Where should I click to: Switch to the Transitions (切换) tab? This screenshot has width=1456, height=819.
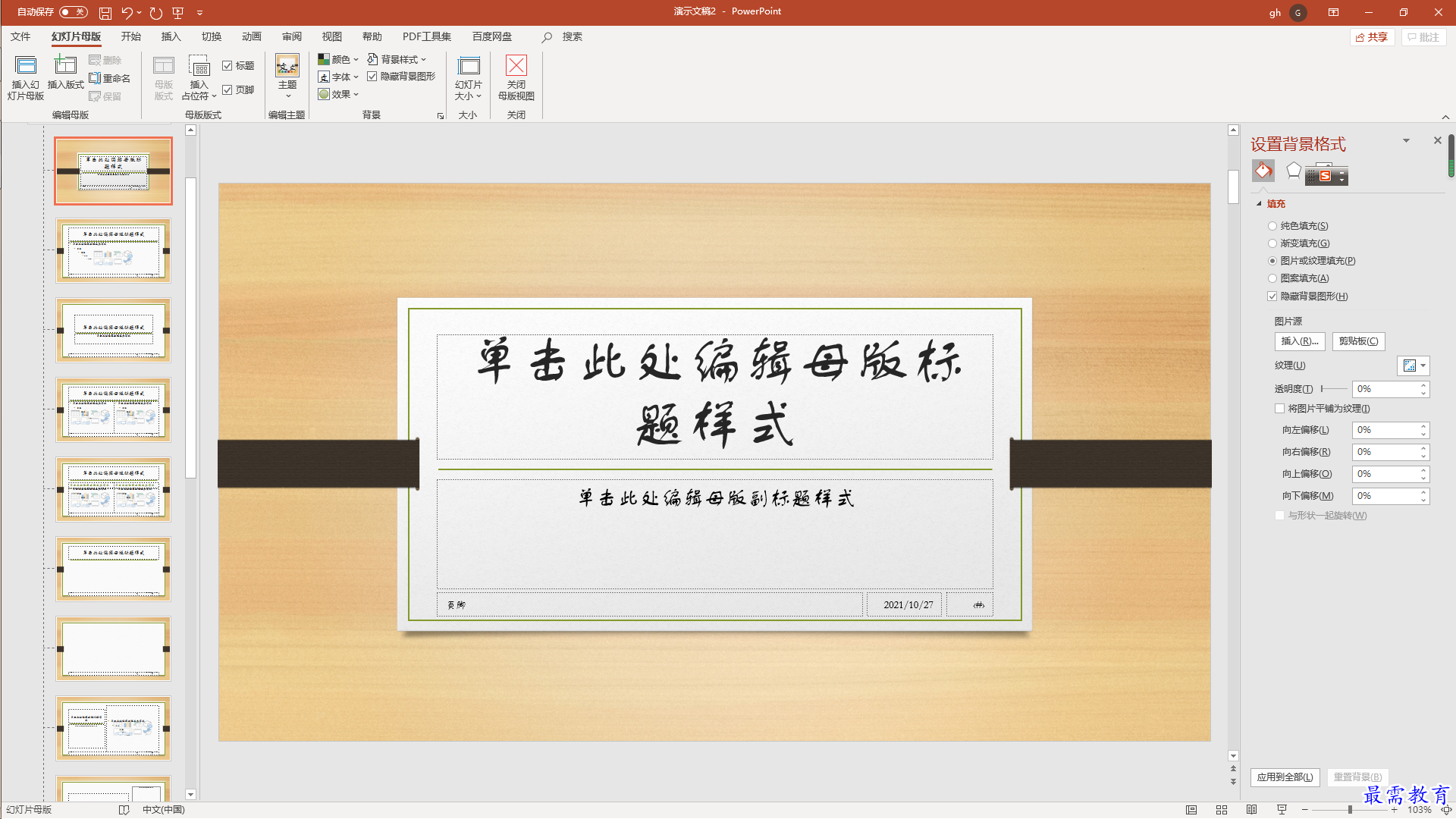point(212,36)
